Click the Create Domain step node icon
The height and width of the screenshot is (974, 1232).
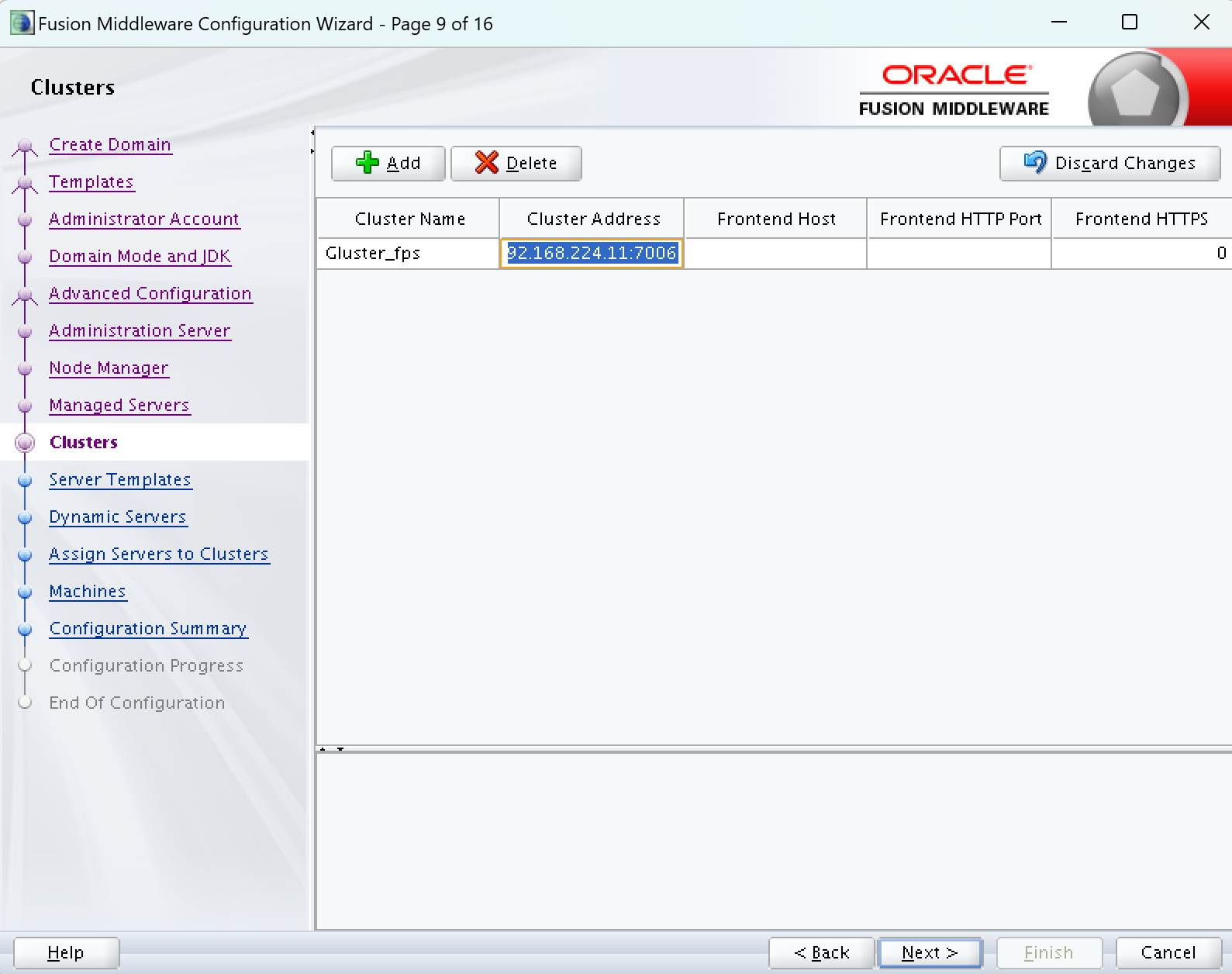(25, 146)
